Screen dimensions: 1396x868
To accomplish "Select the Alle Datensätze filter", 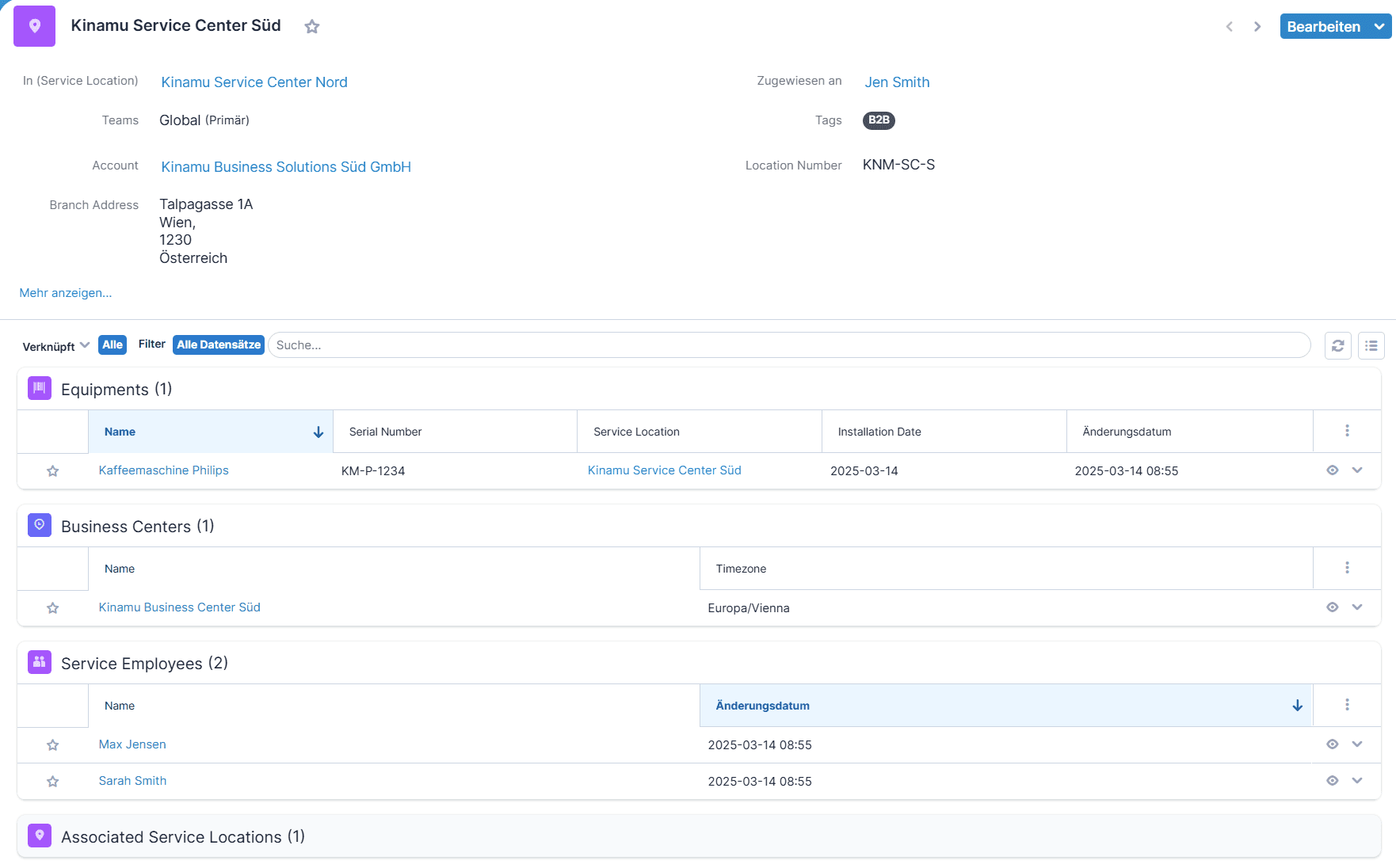I will tap(219, 345).
